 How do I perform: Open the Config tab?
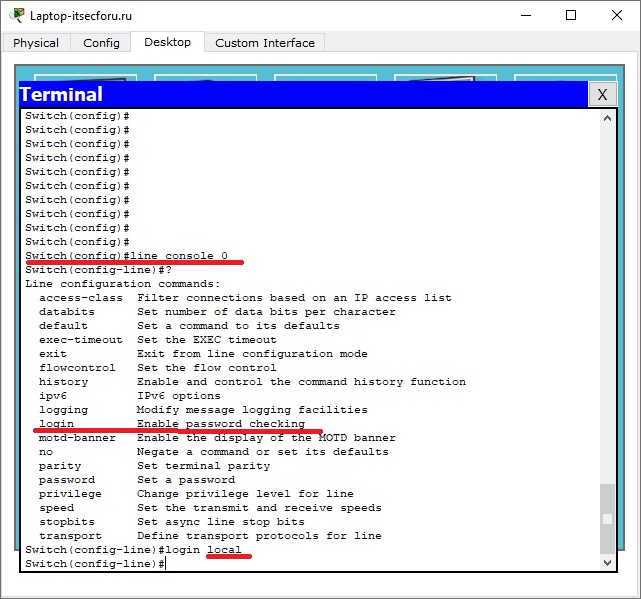tap(101, 43)
